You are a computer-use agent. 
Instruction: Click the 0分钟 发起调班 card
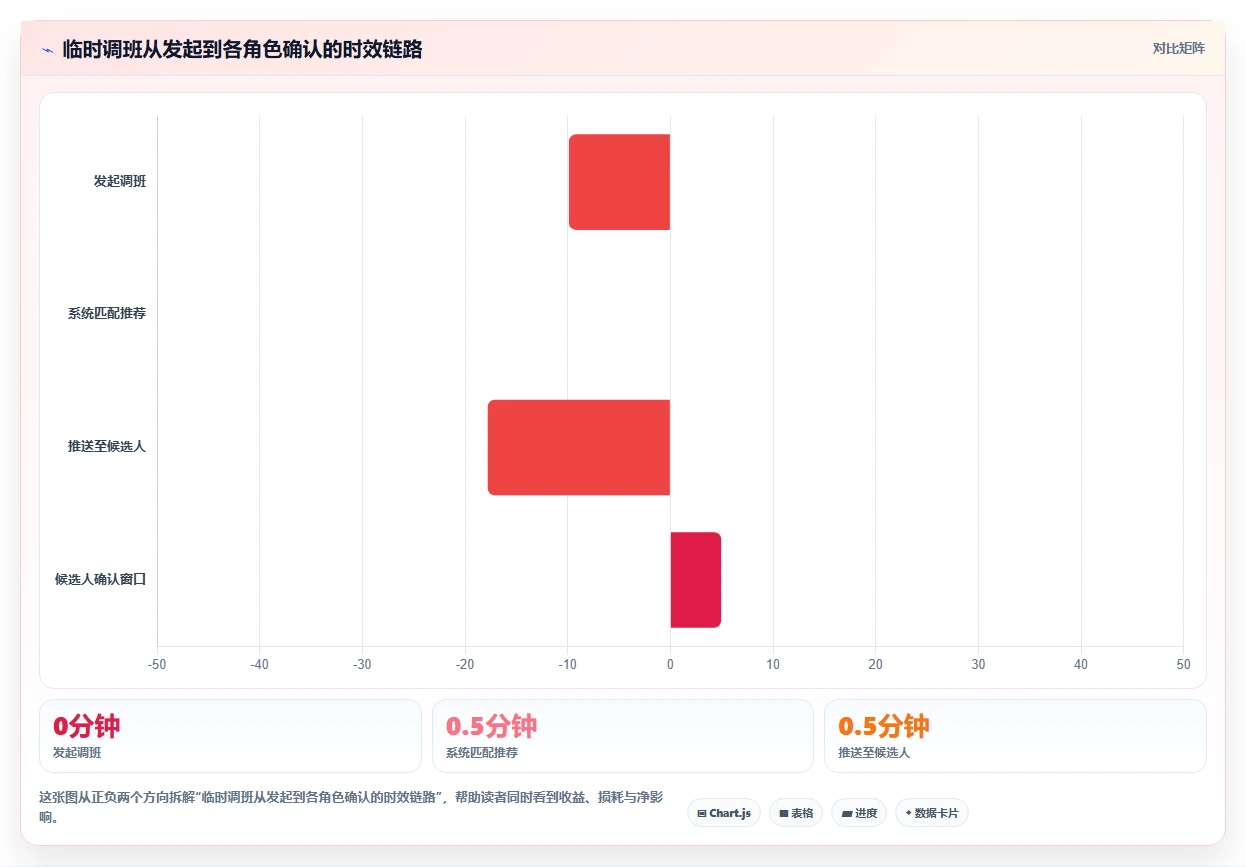(230, 736)
